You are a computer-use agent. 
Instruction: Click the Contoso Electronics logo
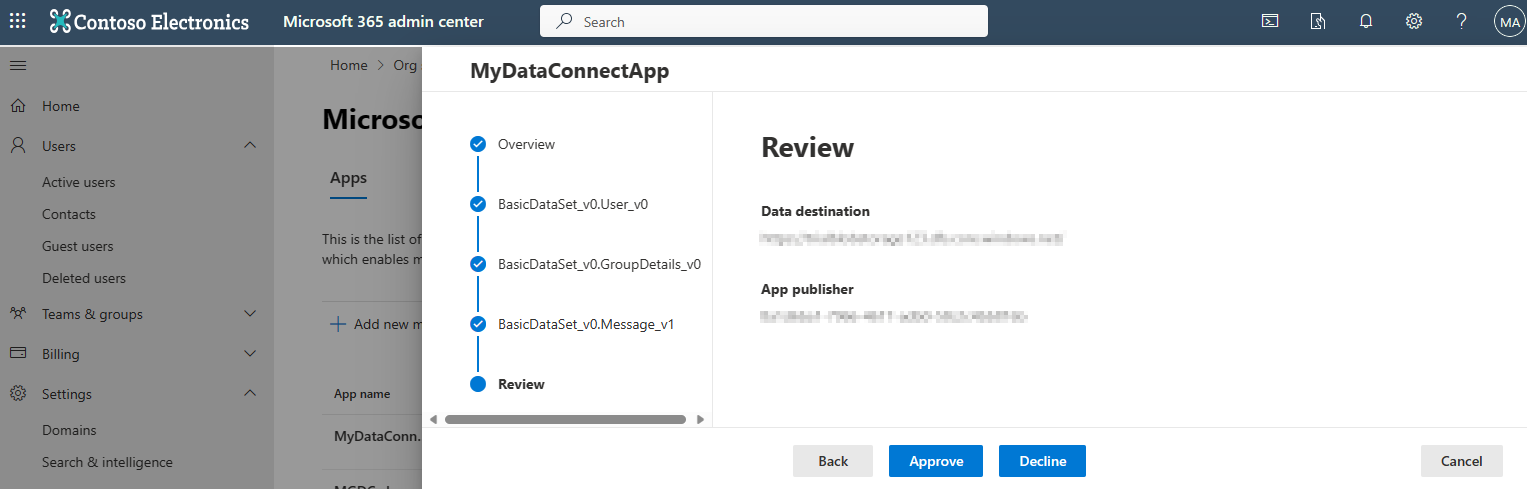[x=149, y=21]
